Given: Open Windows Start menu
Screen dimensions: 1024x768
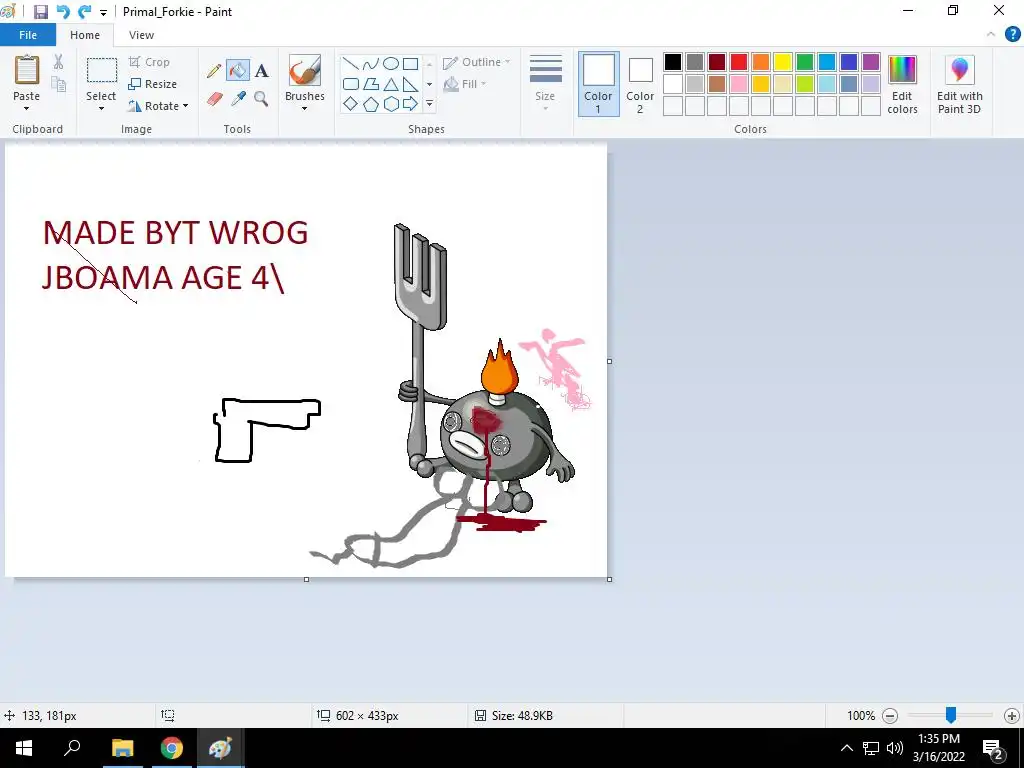Looking at the screenshot, I should 24,748.
